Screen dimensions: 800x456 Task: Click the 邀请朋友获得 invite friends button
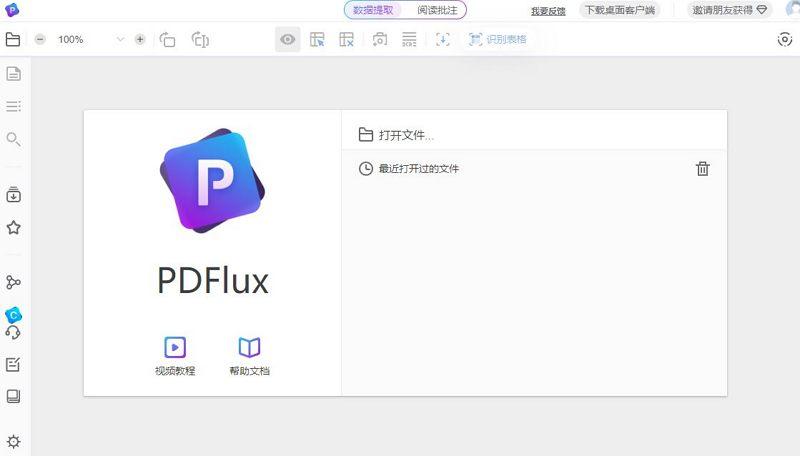(x=730, y=10)
